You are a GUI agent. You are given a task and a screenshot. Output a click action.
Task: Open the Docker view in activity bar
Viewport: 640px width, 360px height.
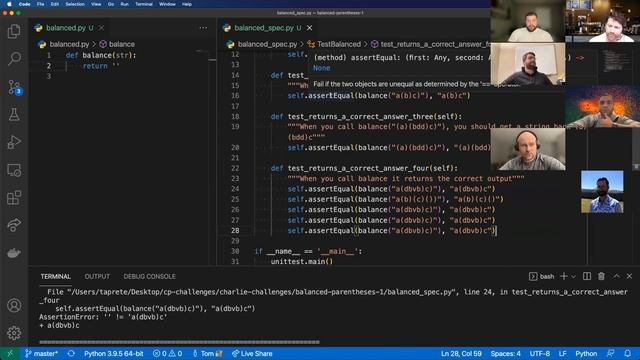coord(14,253)
